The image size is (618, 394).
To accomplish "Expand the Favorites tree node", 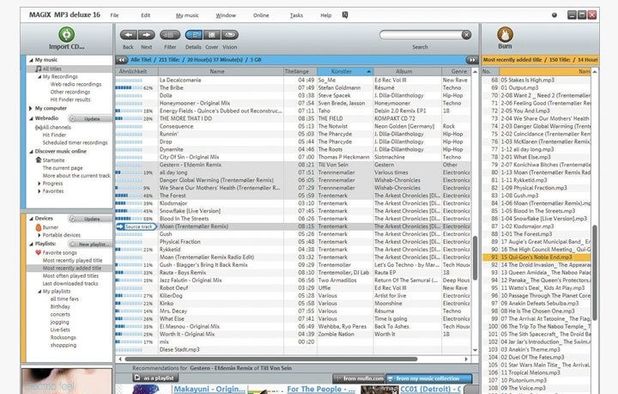I will (39, 191).
